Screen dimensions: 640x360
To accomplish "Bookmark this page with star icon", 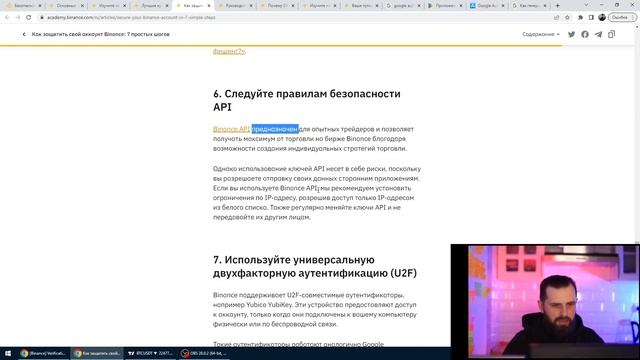I will pyautogui.click(x=567, y=18).
